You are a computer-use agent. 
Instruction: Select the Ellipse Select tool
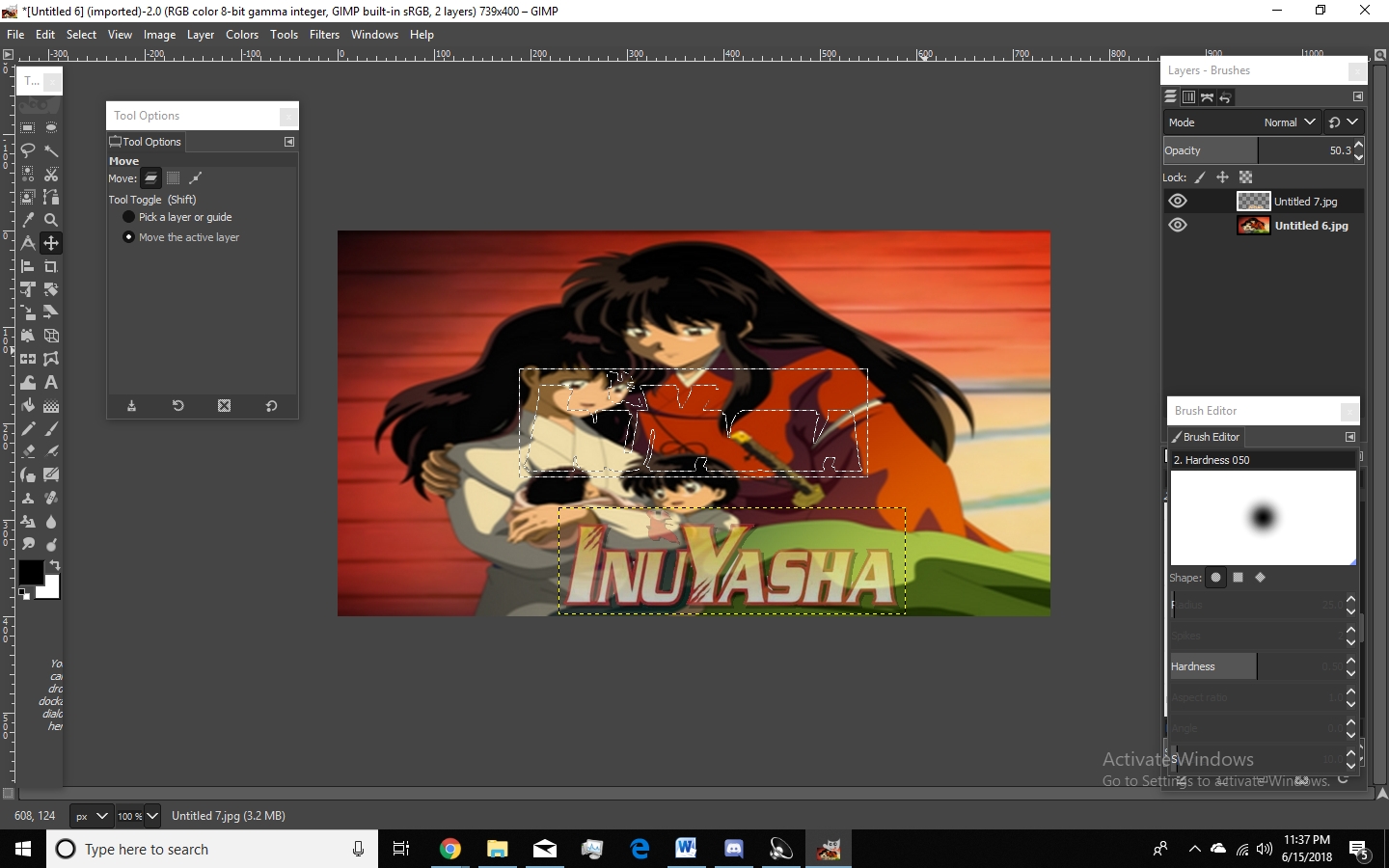[x=51, y=127]
